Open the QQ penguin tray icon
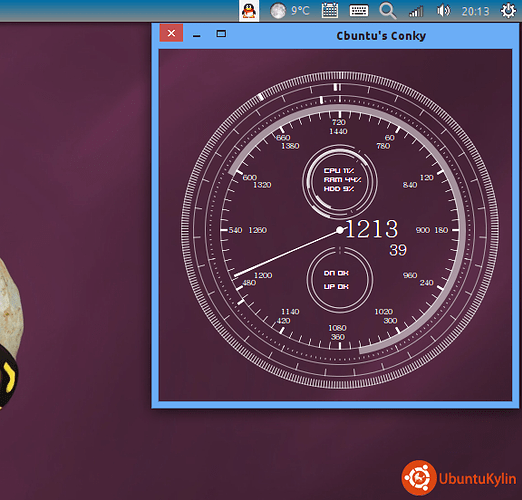The image size is (522, 500). tap(249, 11)
